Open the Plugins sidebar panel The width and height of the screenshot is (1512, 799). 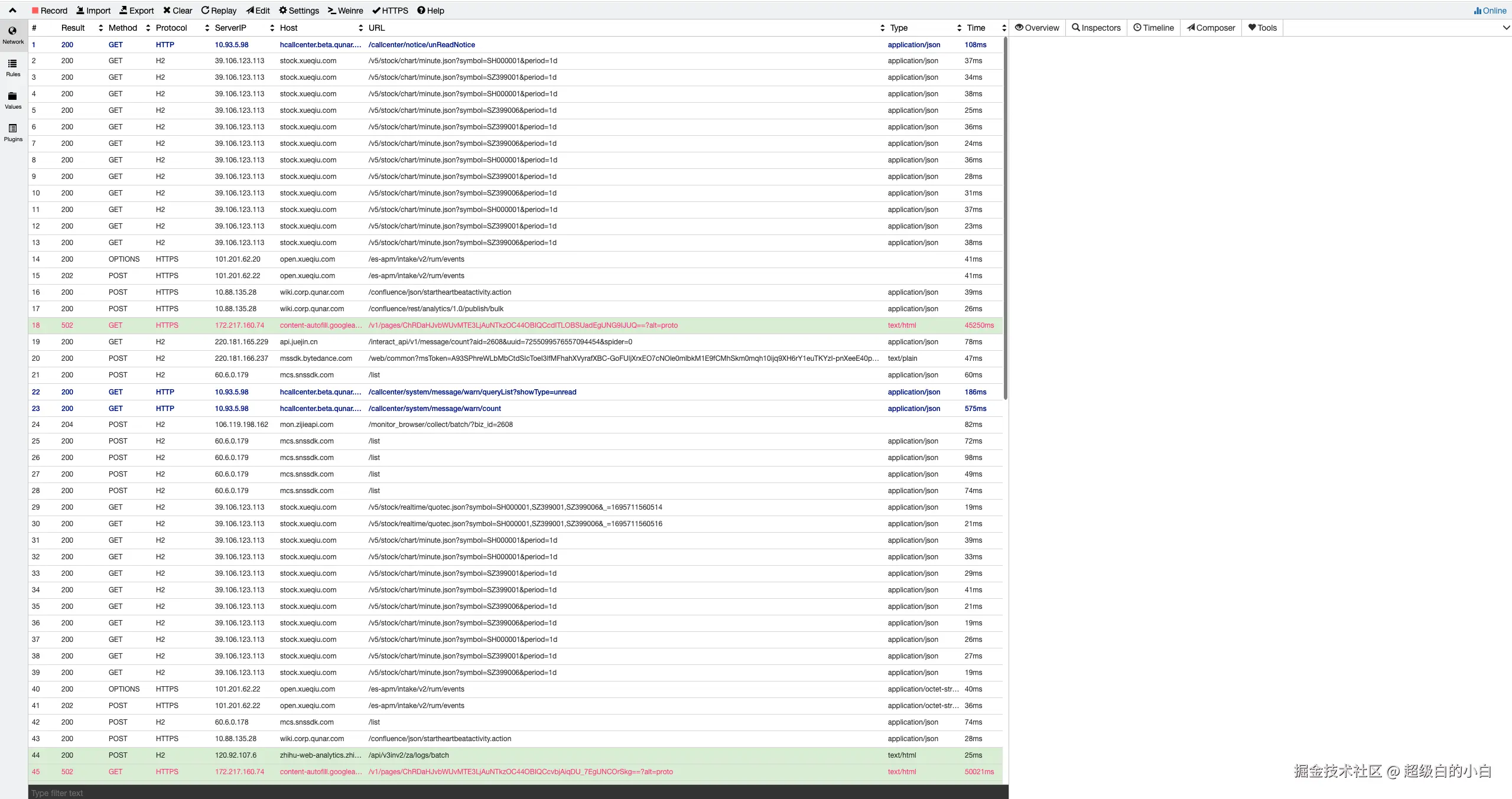(x=12, y=132)
